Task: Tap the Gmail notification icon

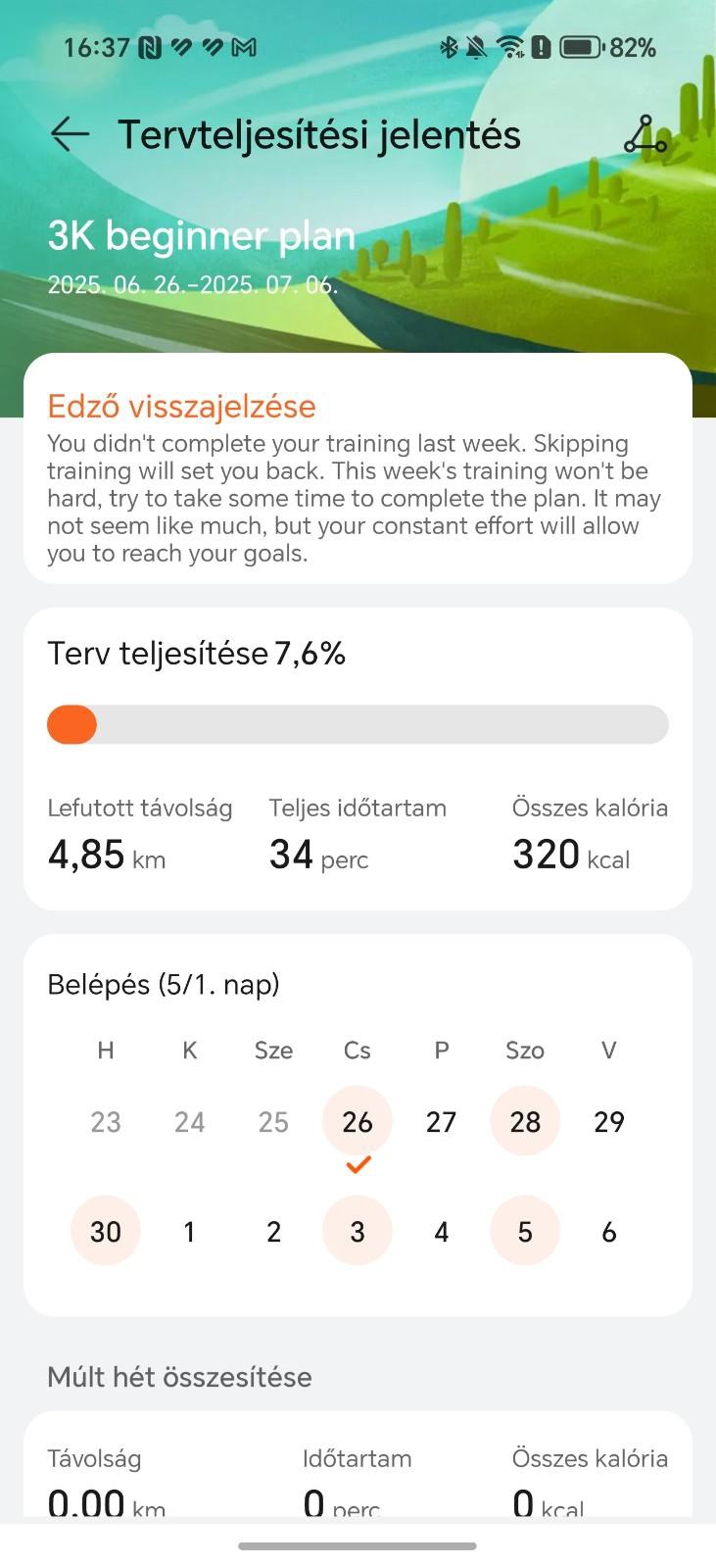Action: 244,47
